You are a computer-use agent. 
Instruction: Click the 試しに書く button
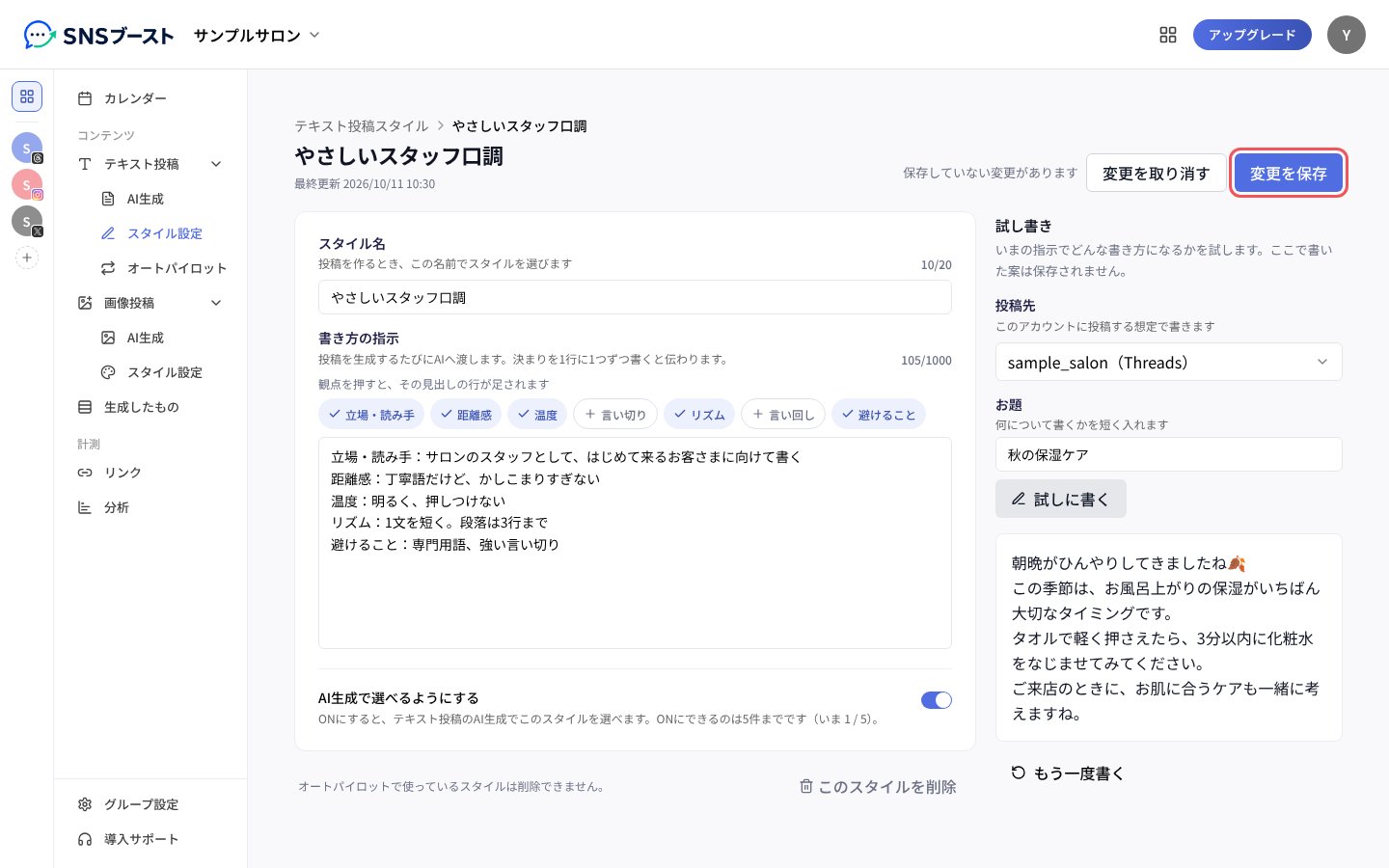(1061, 499)
